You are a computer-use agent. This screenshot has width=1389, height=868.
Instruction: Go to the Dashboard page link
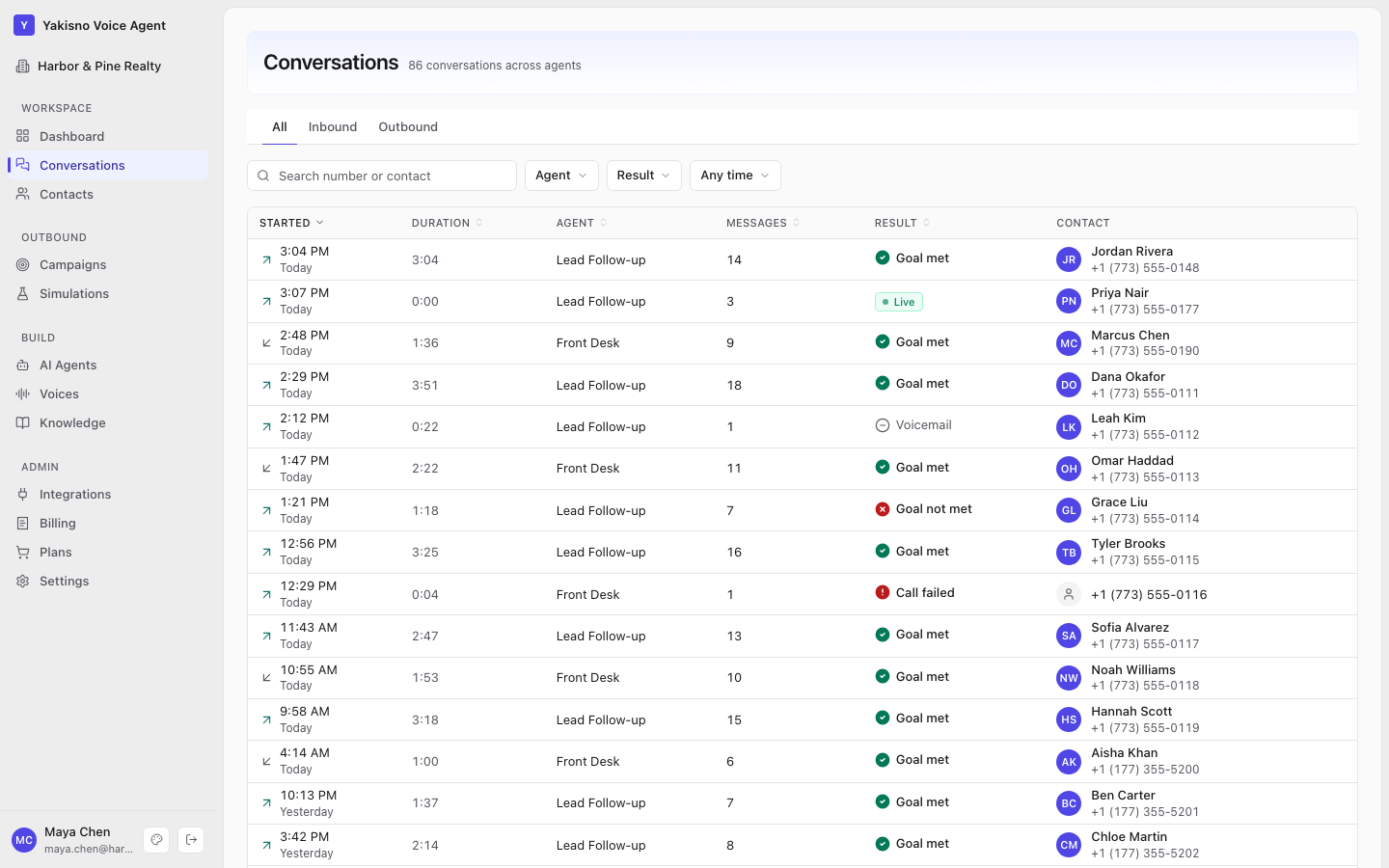point(108,137)
